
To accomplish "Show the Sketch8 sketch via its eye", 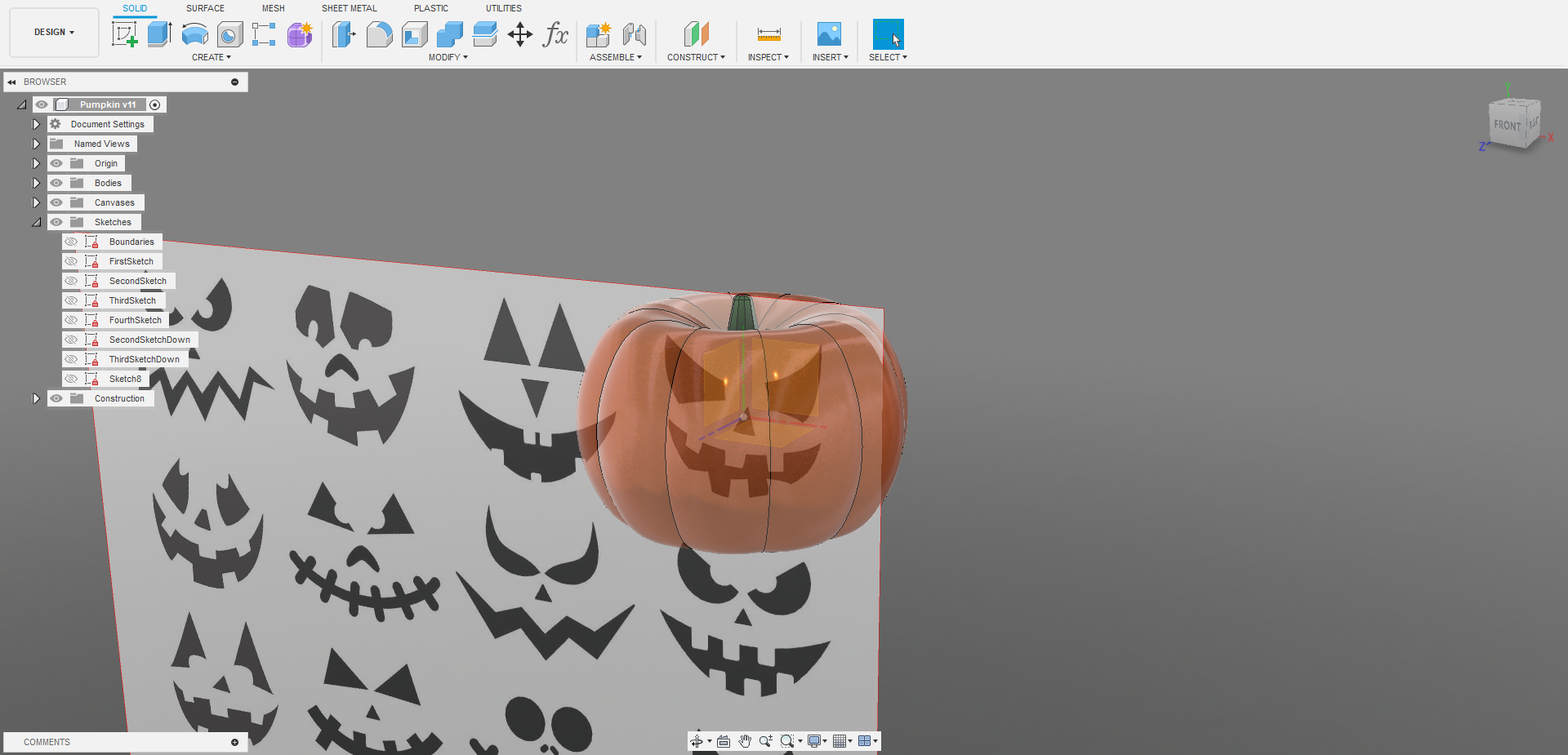I will pos(71,379).
